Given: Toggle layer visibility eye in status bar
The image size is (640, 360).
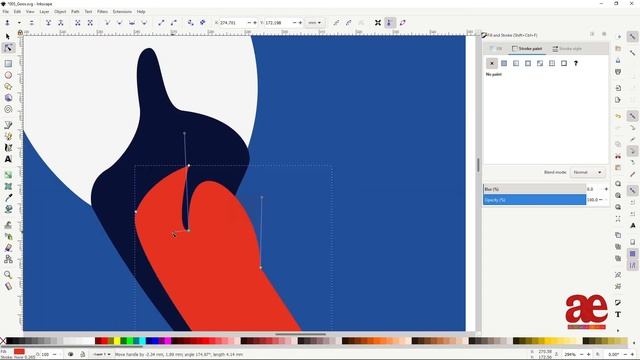Looking at the screenshot, I should click(x=71, y=354).
